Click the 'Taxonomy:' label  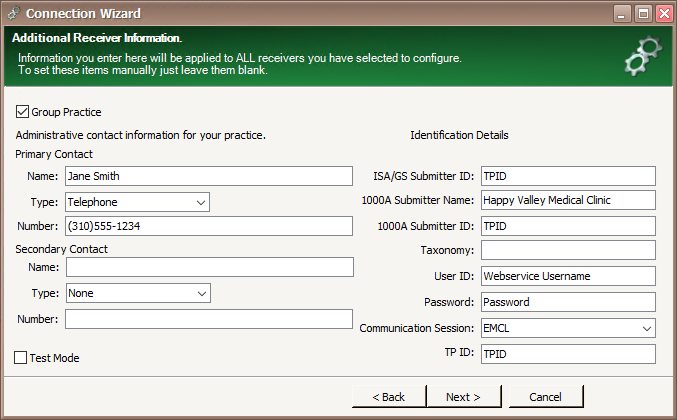(447, 250)
